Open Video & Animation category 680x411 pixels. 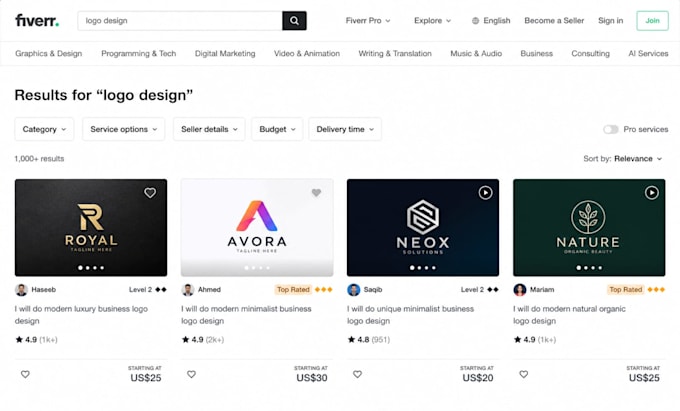[x=307, y=54]
